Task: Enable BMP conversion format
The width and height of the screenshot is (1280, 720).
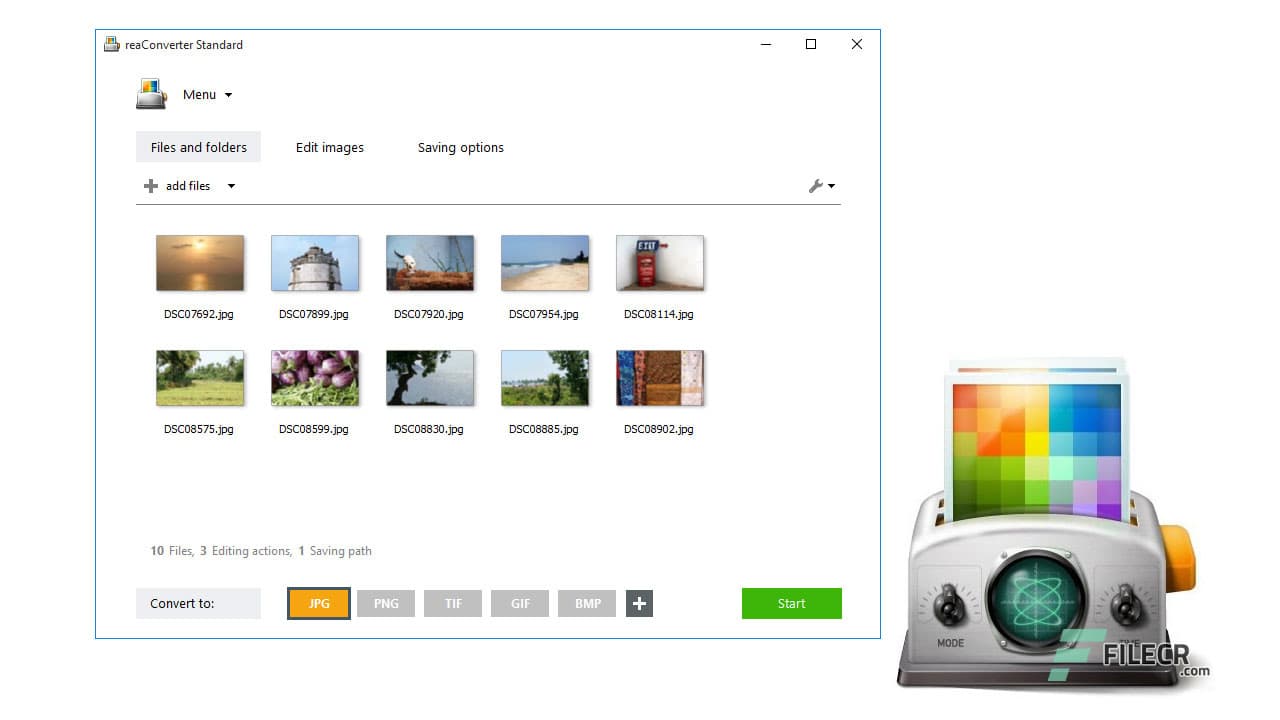Action: click(x=586, y=603)
